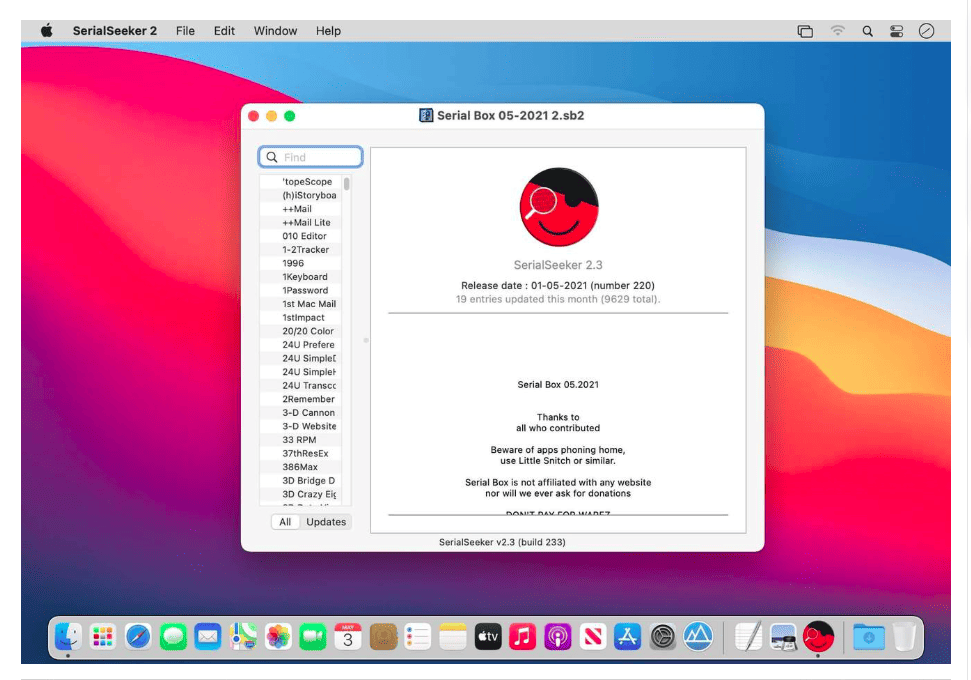Open Podcasts in the Dock
971x680 pixels.
click(x=557, y=637)
